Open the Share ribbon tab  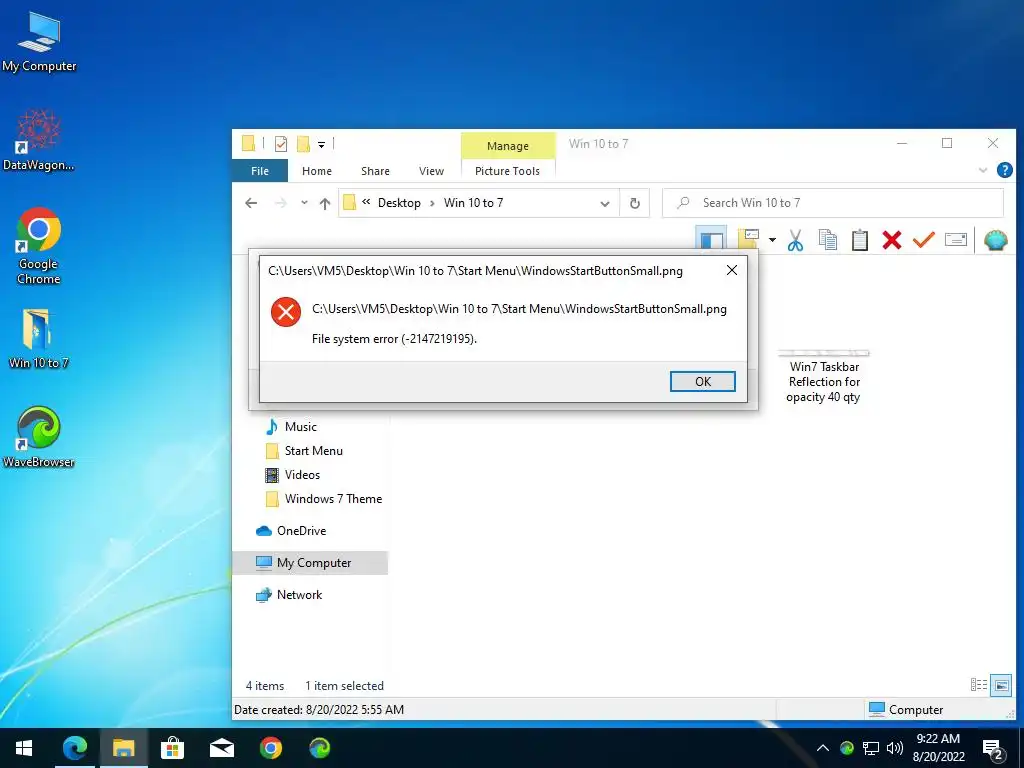coord(376,171)
